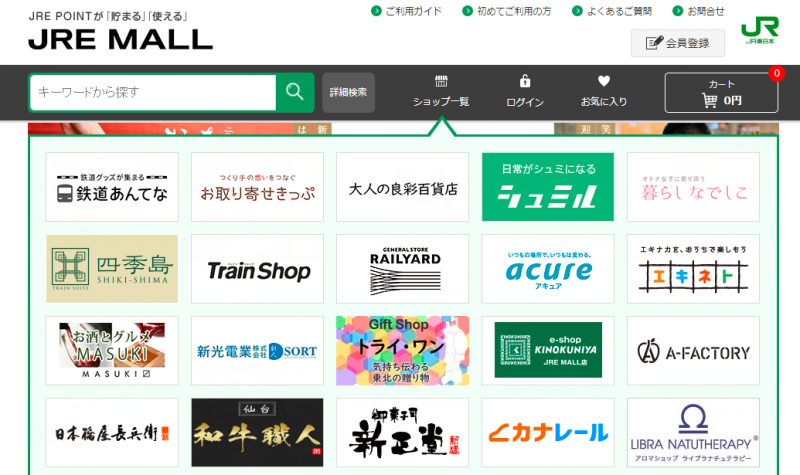This screenshot has width=800, height=475.
Task: Open the 詳細検索 advanced search
Action: point(348,92)
